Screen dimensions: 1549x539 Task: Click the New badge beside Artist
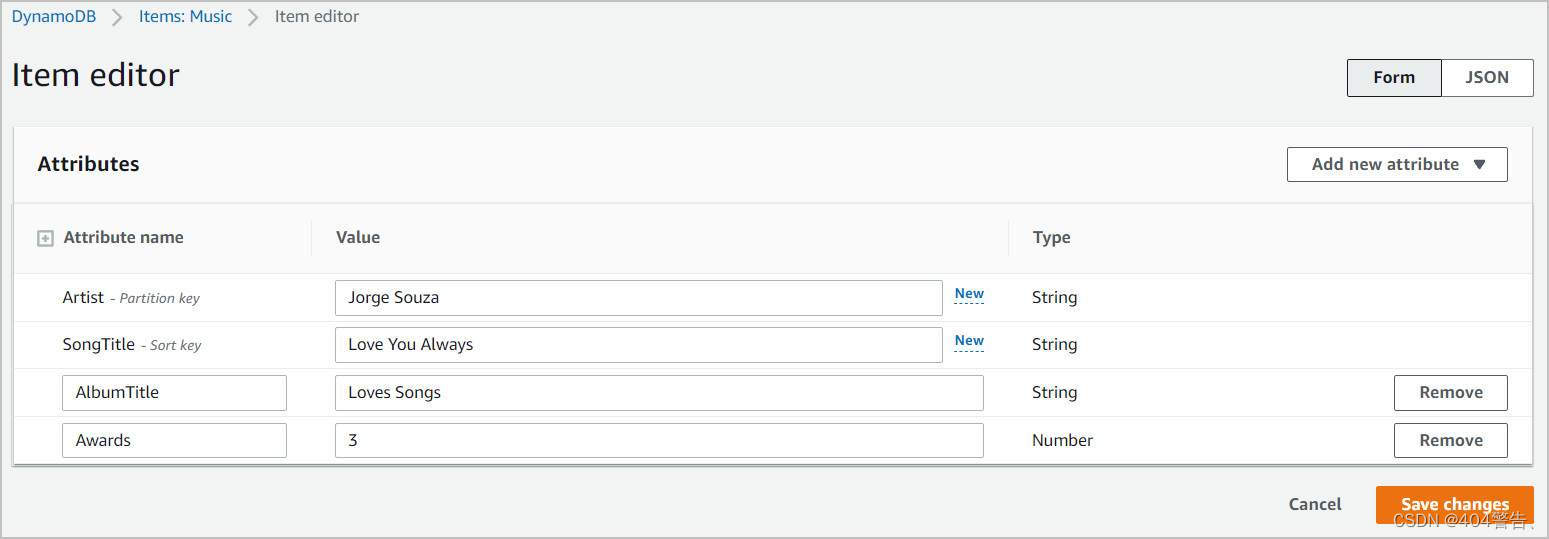tap(968, 294)
